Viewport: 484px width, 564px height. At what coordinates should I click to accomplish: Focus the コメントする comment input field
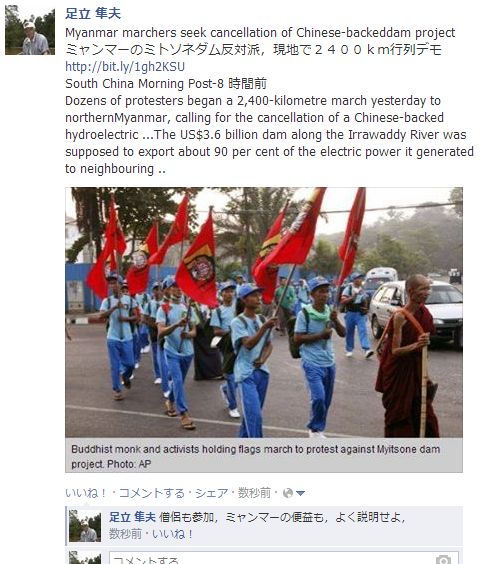point(284,558)
